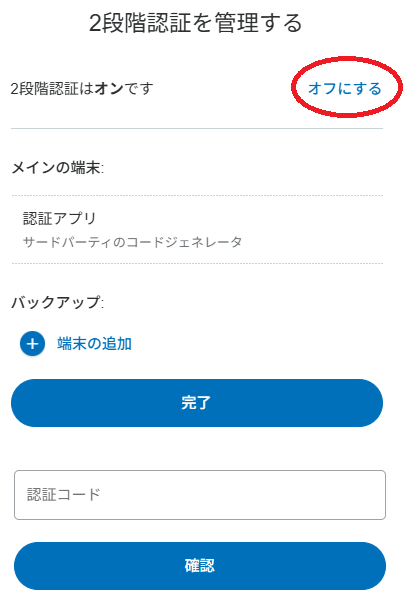Click the bold オン word in status
The image size is (417, 595).
[x=109, y=89]
